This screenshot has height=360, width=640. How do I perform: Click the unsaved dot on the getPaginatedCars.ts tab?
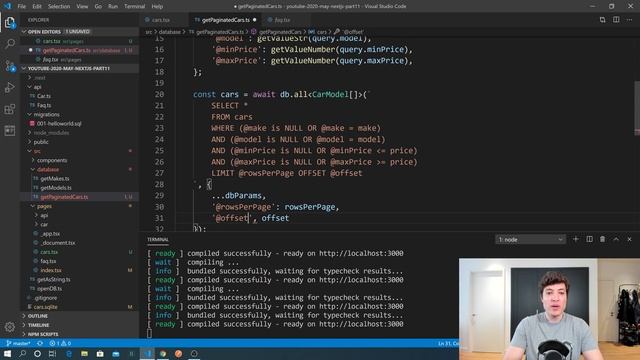click(x=254, y=20)
